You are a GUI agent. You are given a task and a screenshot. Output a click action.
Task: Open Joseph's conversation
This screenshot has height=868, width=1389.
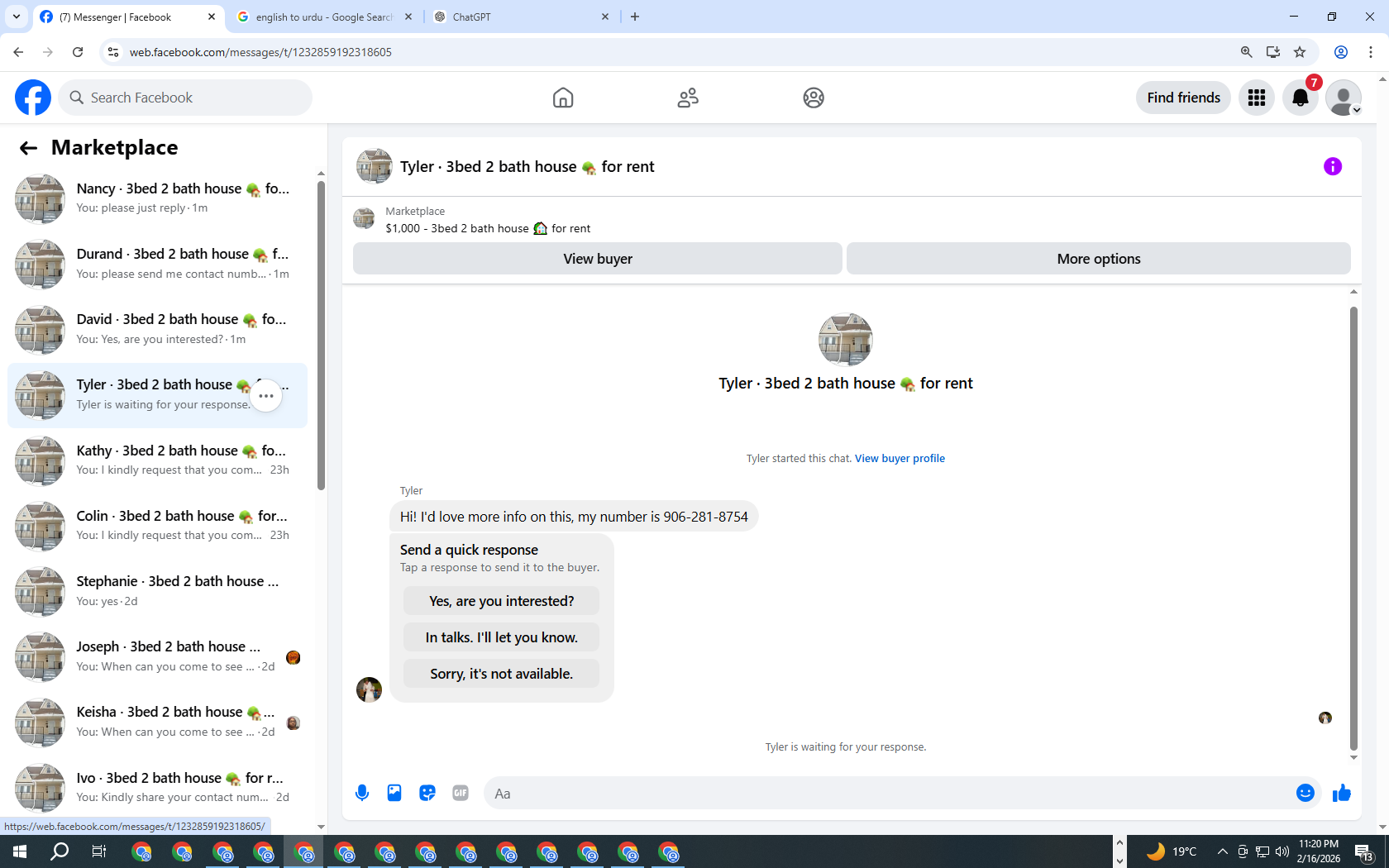click(157, 656)
